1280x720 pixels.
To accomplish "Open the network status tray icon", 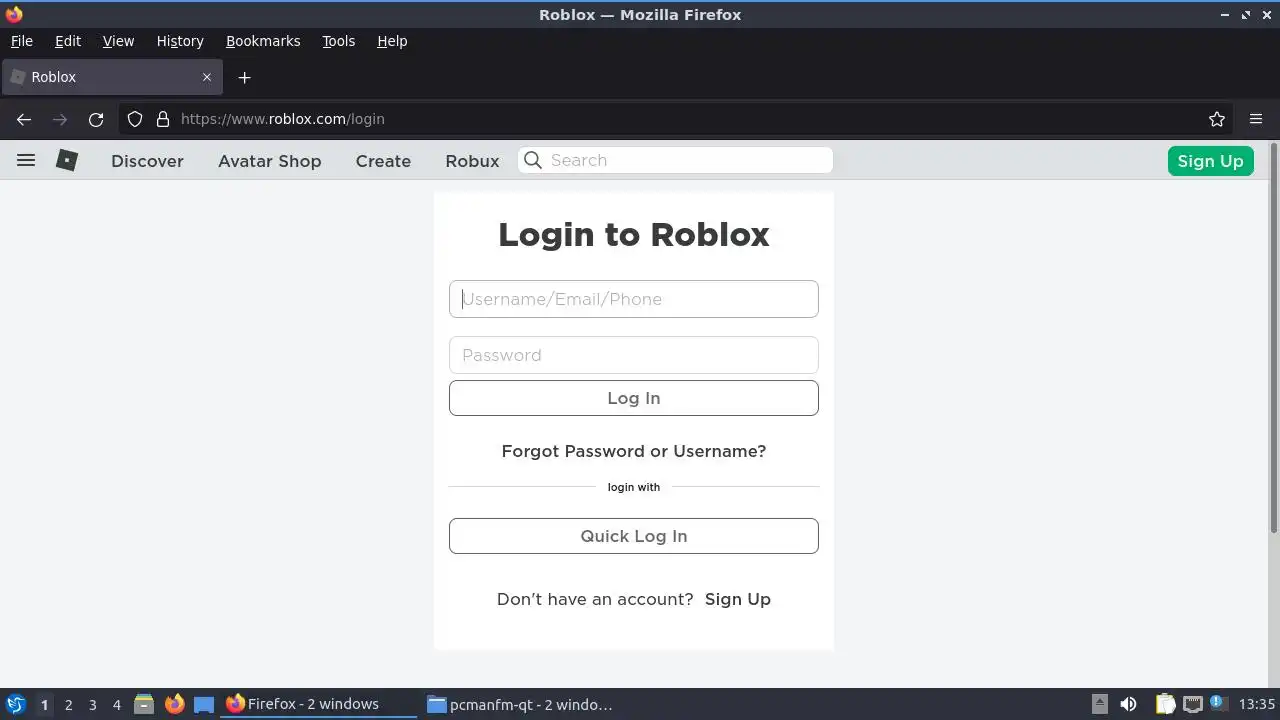I will click(1192, 704).
